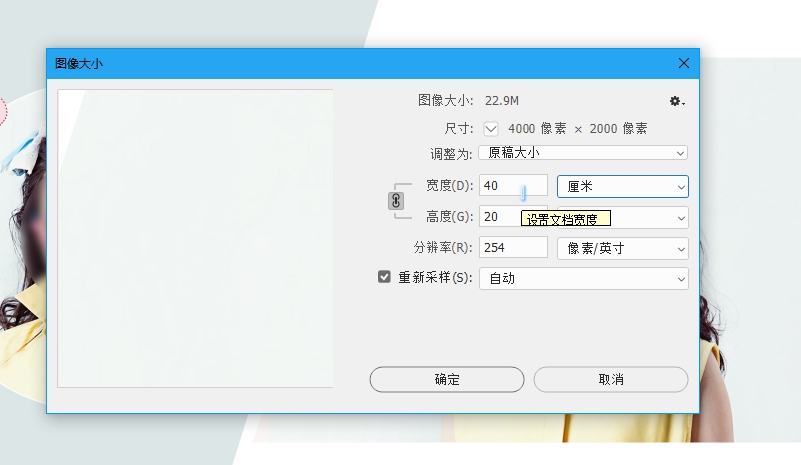The image size is (801, 465).
Task: Click the 分辨率 input field showing 254
Action: pos(513,248)
